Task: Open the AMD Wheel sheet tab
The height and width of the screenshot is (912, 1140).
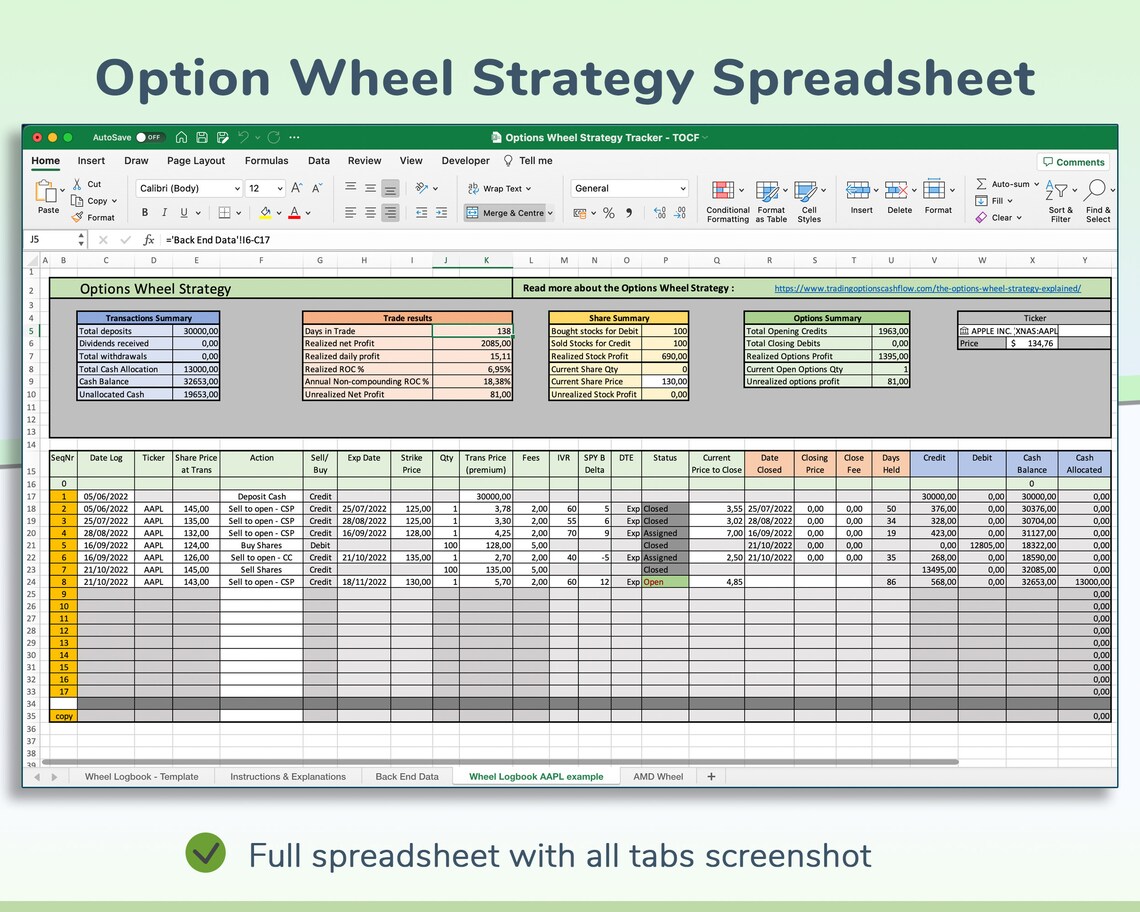Action: pos(658,775)
